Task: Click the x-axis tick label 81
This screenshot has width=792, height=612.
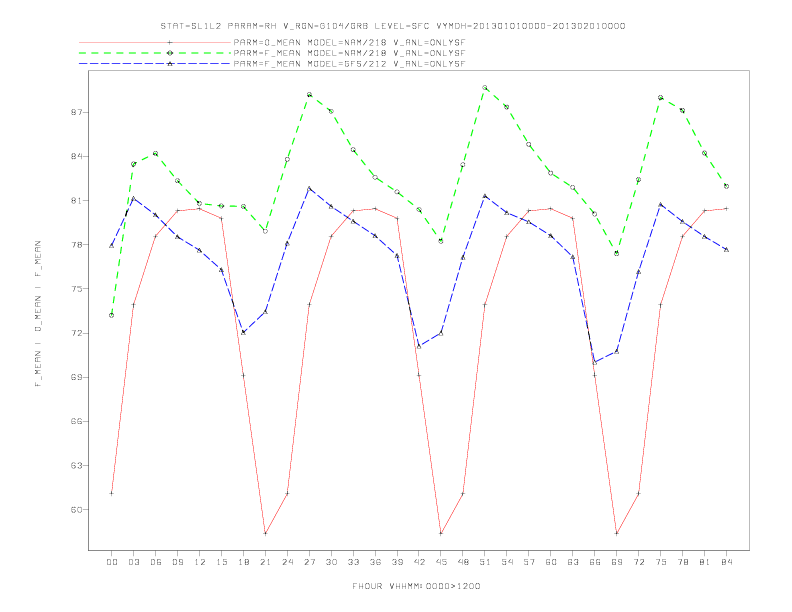Action: point(705,562)
